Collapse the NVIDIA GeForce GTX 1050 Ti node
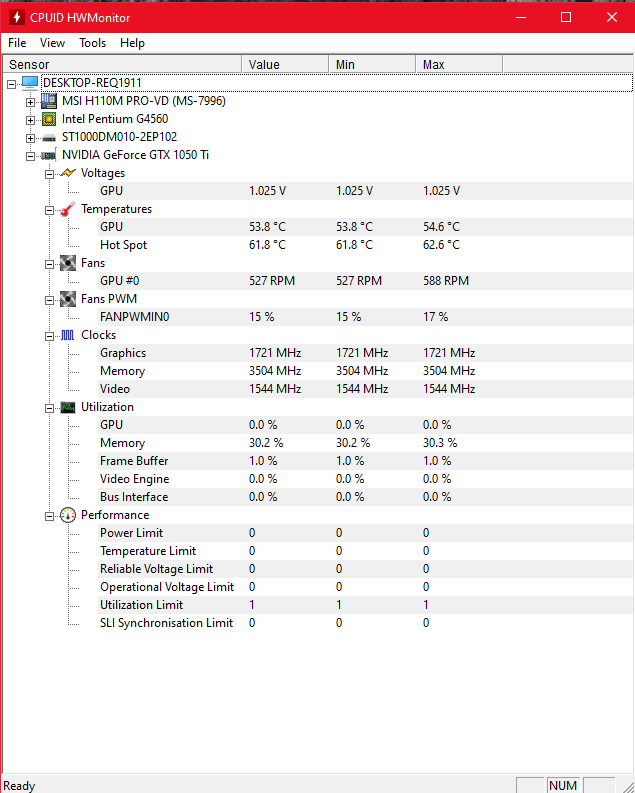 (30, 155)
